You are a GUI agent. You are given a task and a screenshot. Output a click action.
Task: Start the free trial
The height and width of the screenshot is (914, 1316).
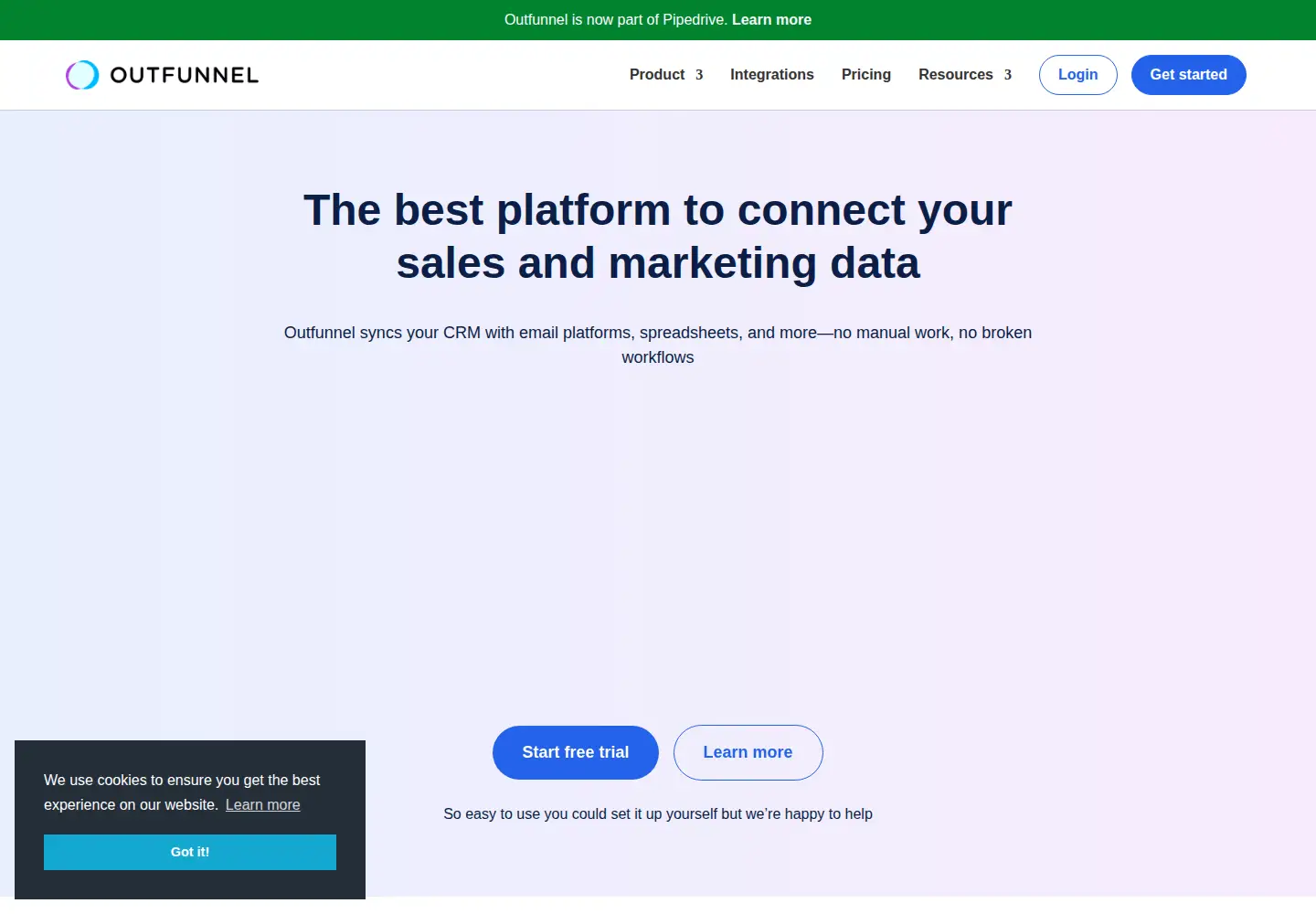coord(576,752)
